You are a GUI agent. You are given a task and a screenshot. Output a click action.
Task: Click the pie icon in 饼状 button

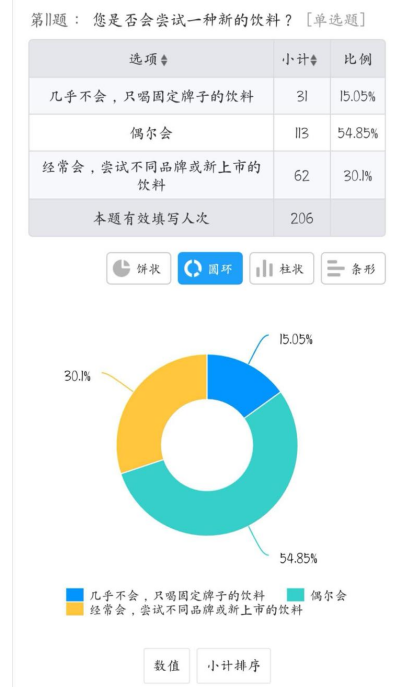coord(122,268)
